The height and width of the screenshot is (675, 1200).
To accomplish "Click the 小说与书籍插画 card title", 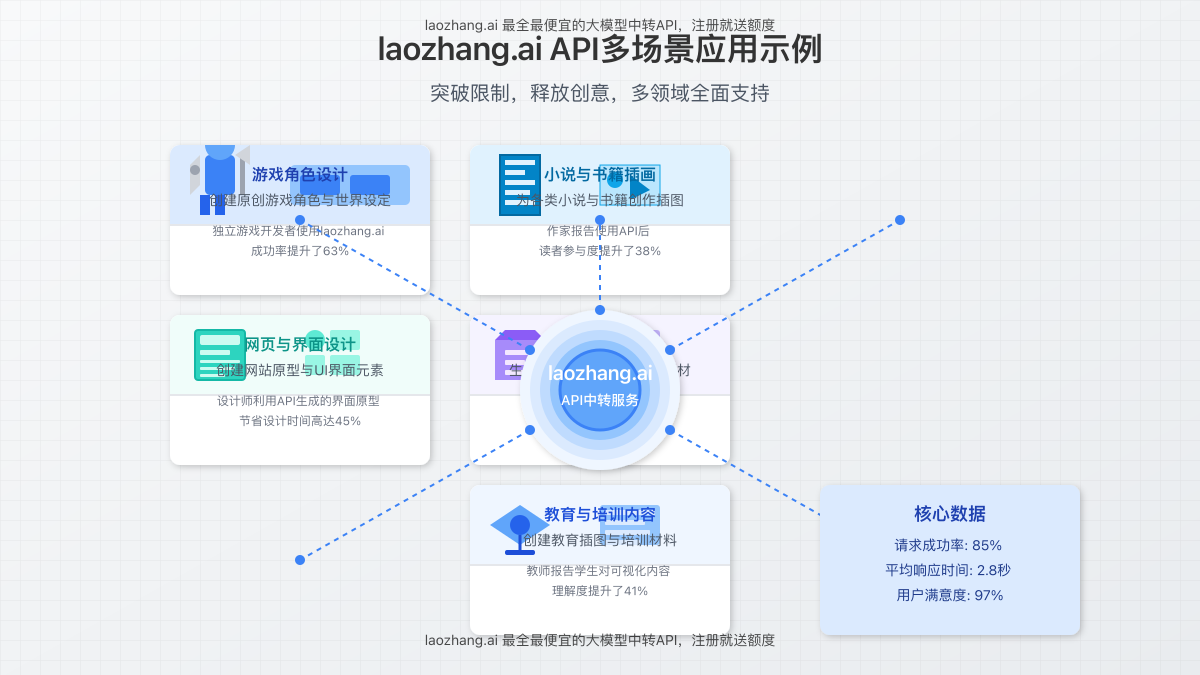I will [x=600, y=175].
